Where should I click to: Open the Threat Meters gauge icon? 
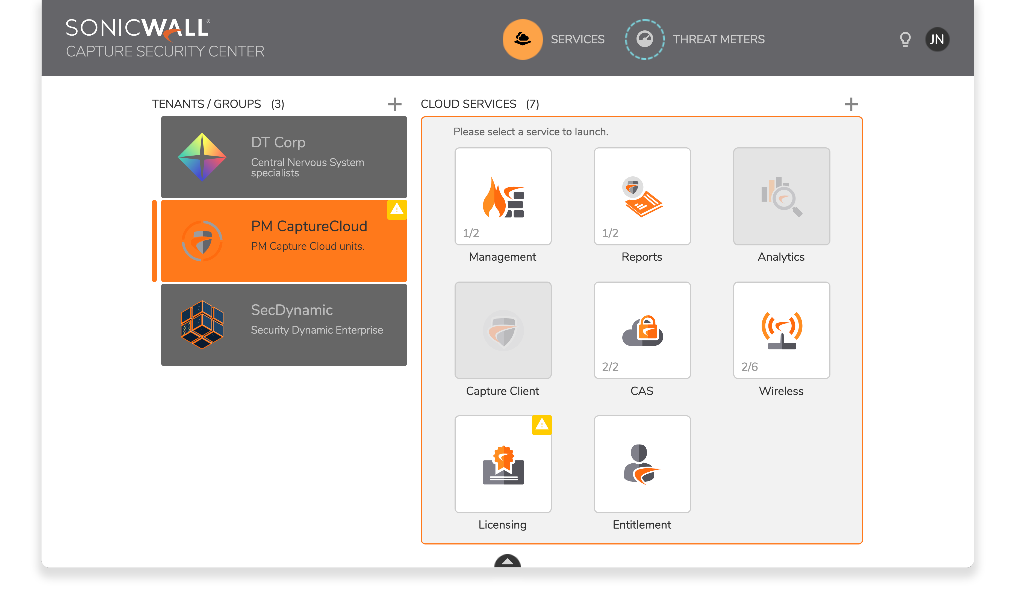click(x=644, y=39)
